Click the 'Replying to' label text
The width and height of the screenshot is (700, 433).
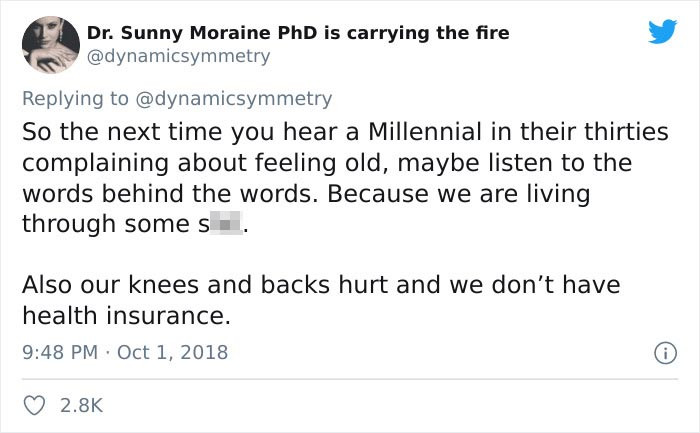(75, 99)
